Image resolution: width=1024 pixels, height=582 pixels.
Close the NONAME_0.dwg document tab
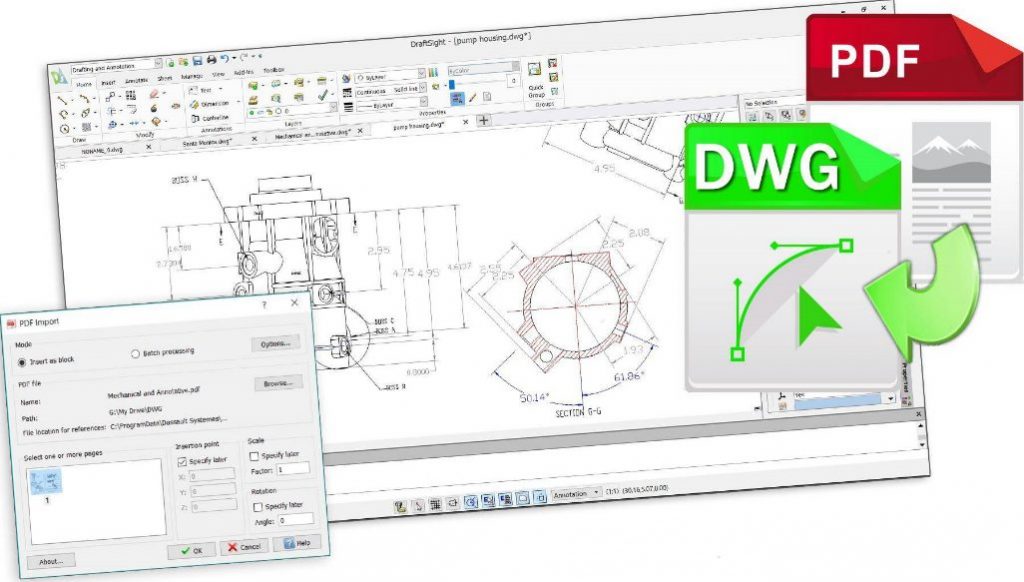click(x=148, y=147)
